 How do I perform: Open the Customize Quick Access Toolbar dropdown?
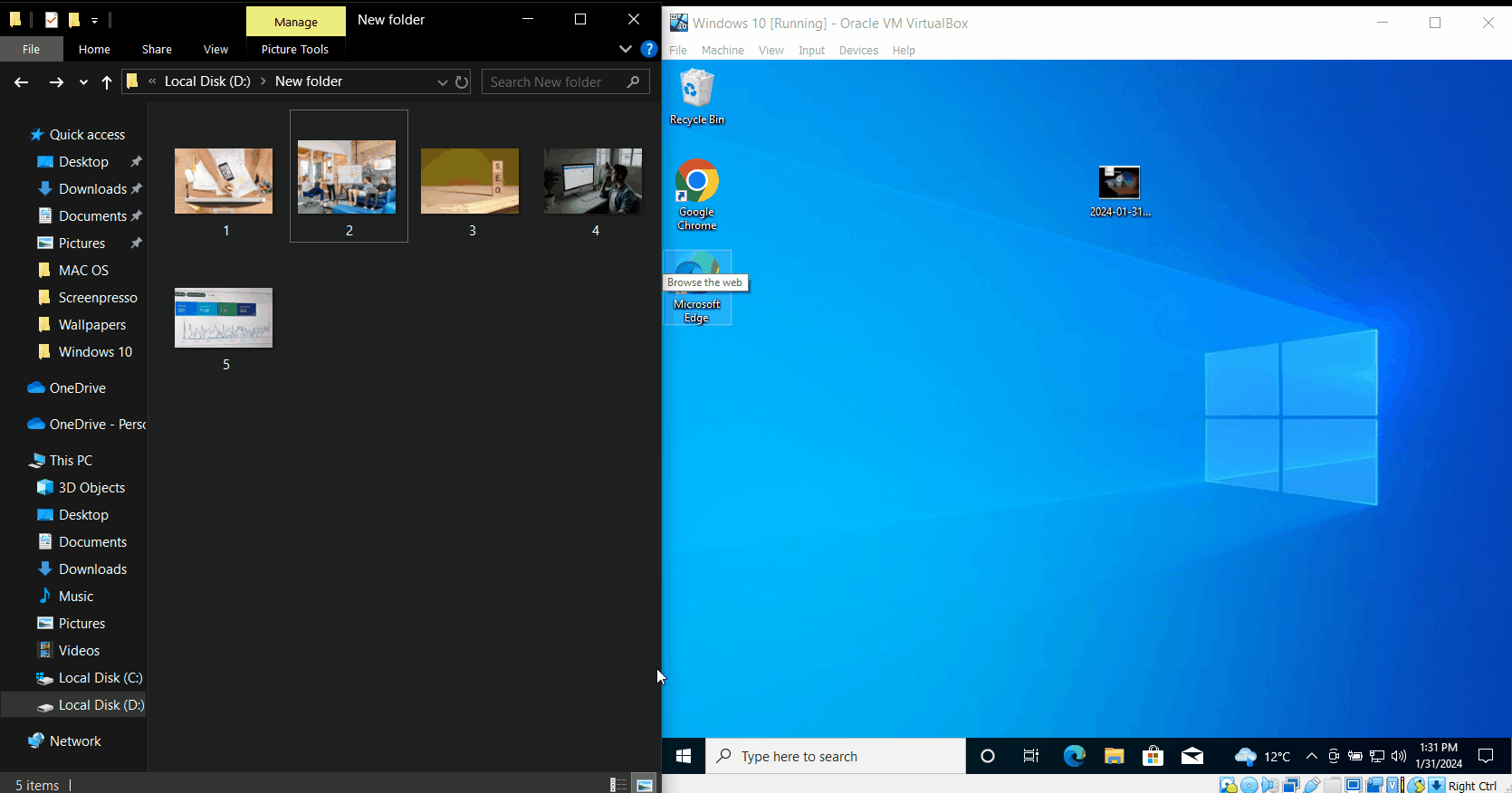[94, 20]
